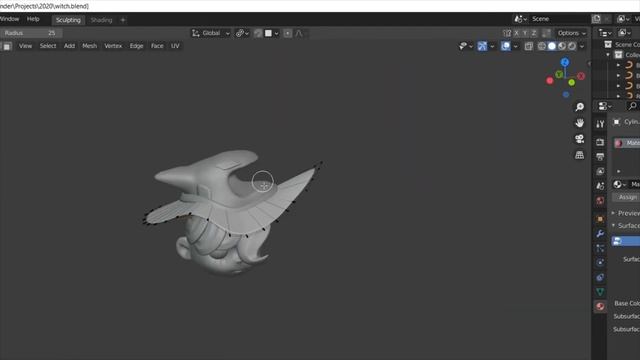
Task: Open the Scene properties tab
Action: pos(600,186)
